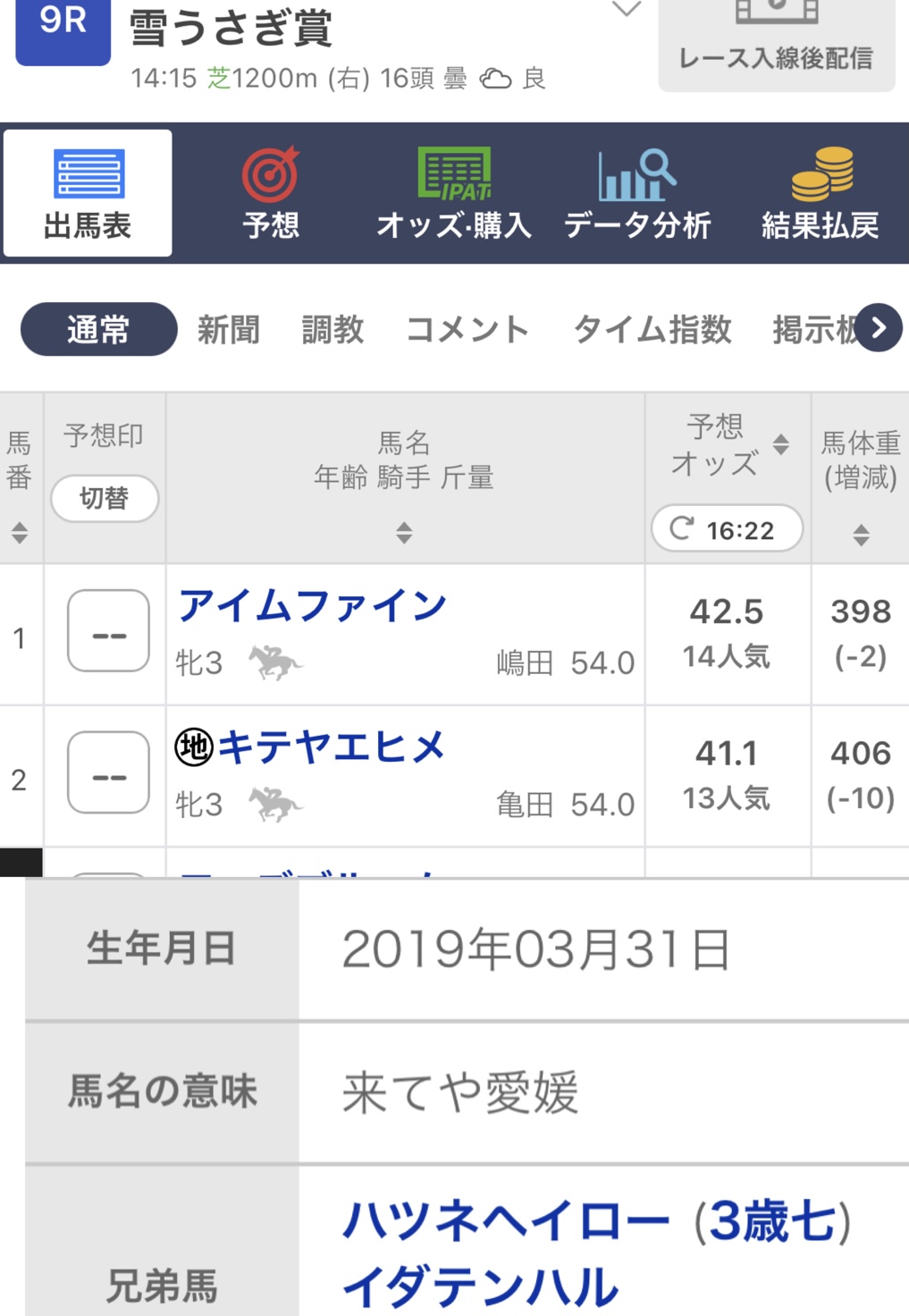Toggle the prediction mark for horse 1
909x1316 pixels.
click(x=108, y=631)
